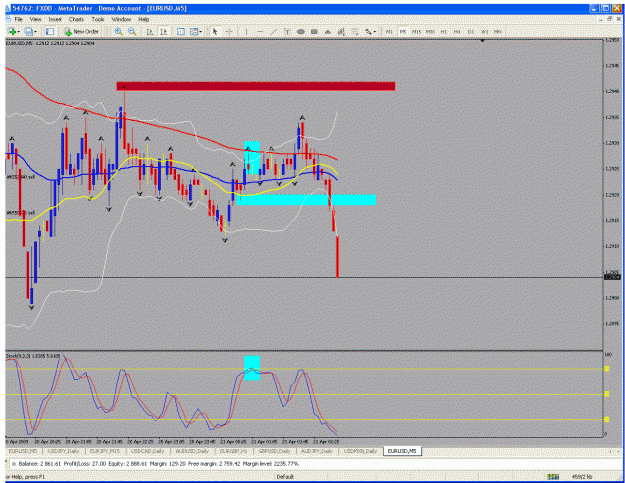This screenshot has width=625, height=483.
Task: Click the chart shift triangle marker
Action: coord(483,41)
